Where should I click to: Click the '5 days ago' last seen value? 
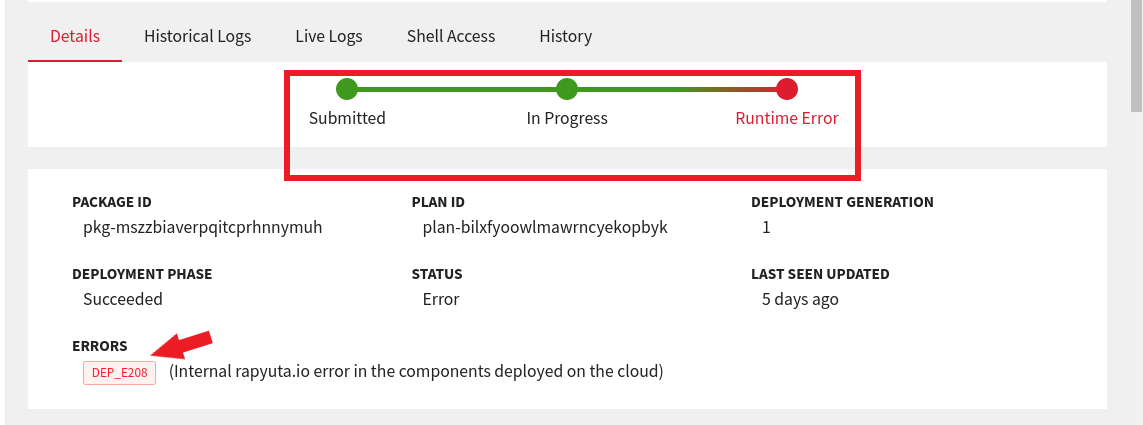(800, 299)
